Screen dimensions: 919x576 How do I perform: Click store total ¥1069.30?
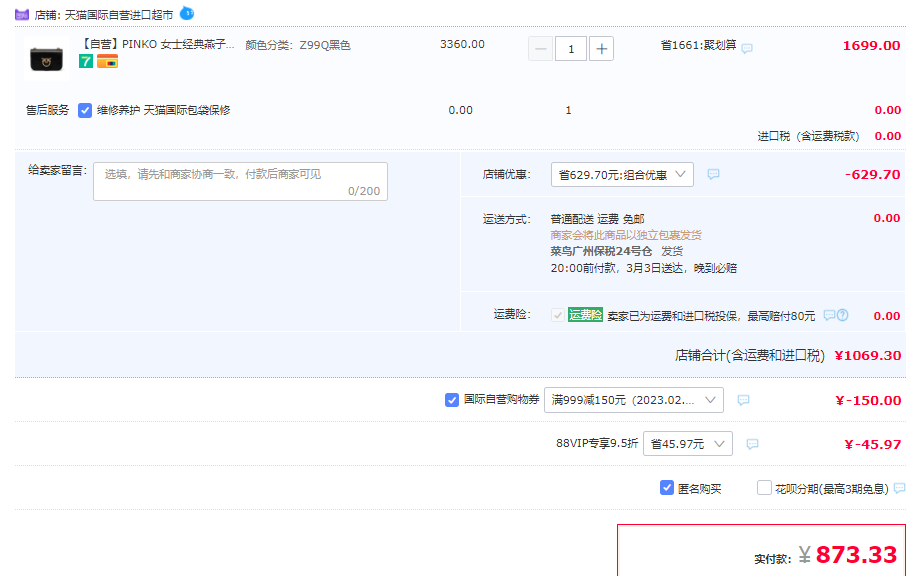coord(867,356)
